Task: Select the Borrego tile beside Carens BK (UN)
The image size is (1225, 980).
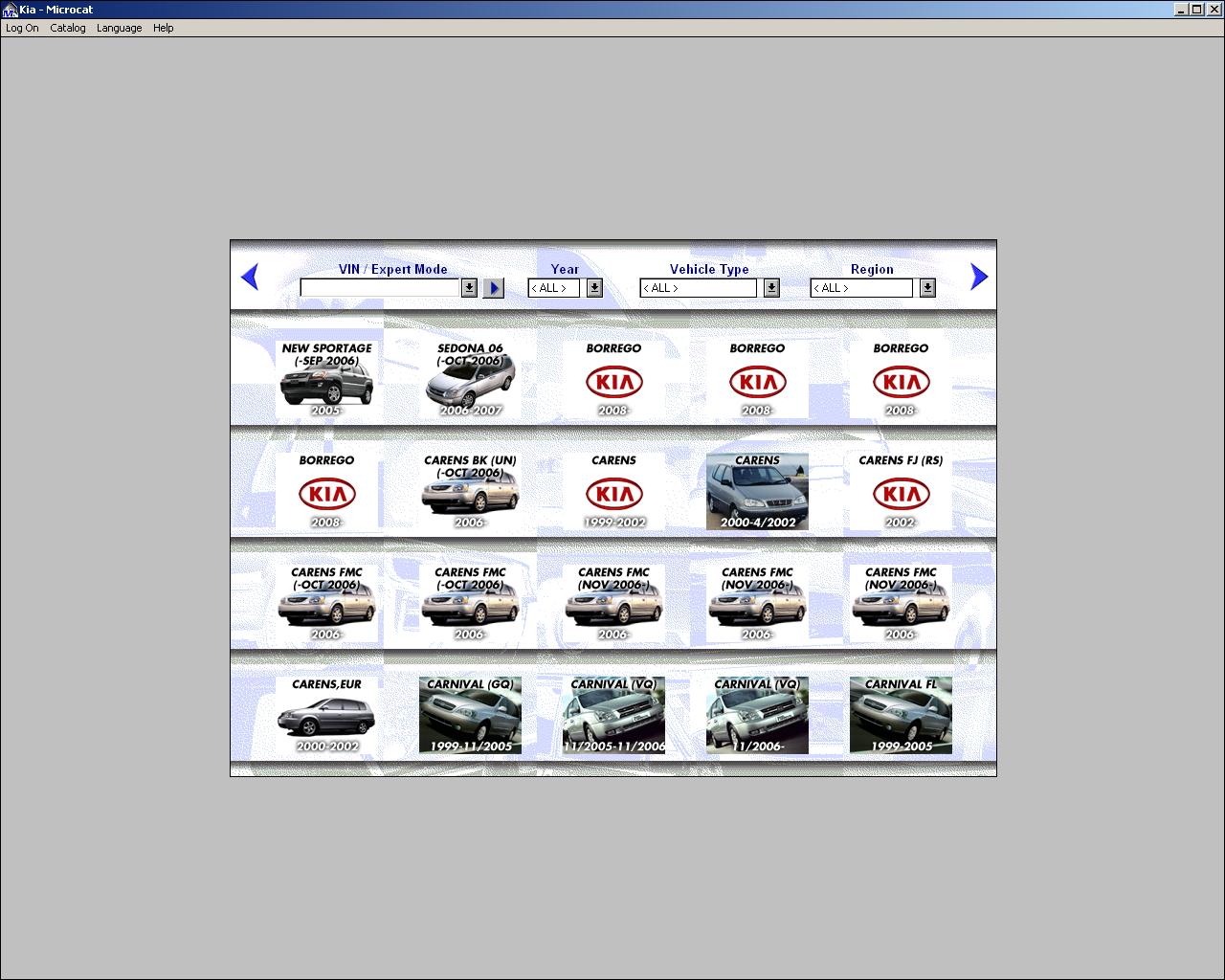Action: click(x=326, y=491)
